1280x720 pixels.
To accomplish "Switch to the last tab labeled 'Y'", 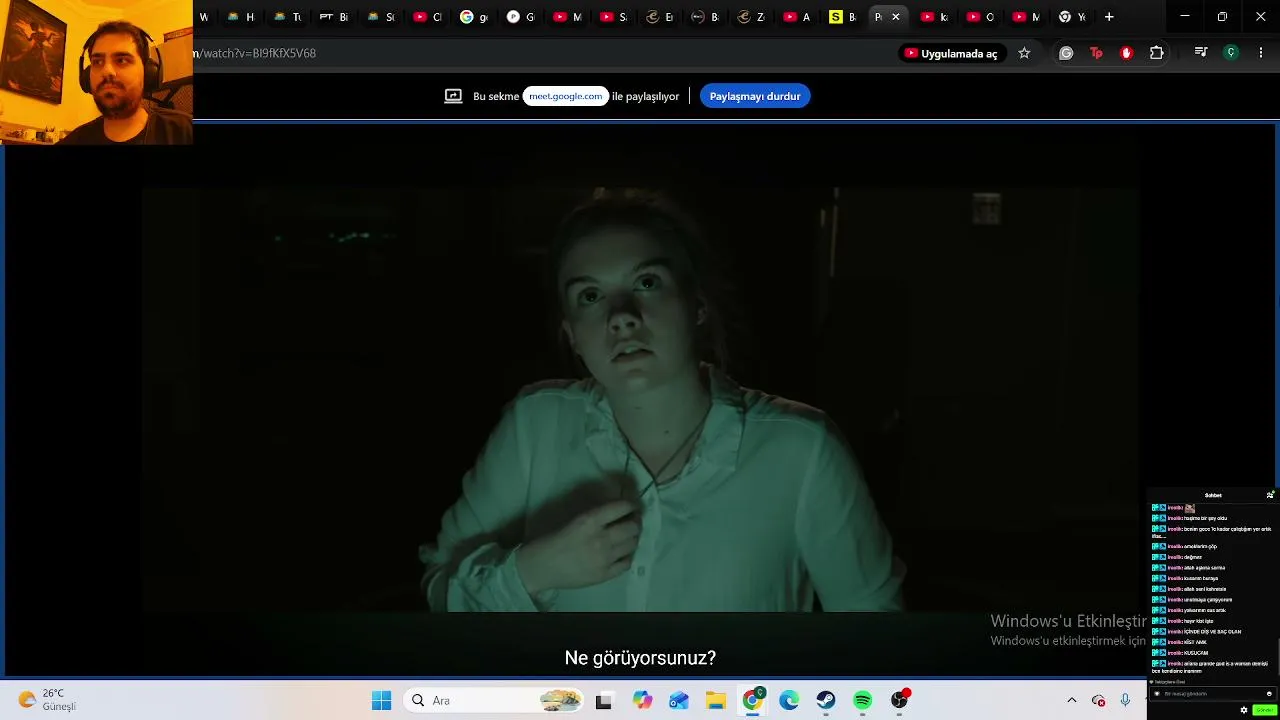I will click(x=1073, y=17).
